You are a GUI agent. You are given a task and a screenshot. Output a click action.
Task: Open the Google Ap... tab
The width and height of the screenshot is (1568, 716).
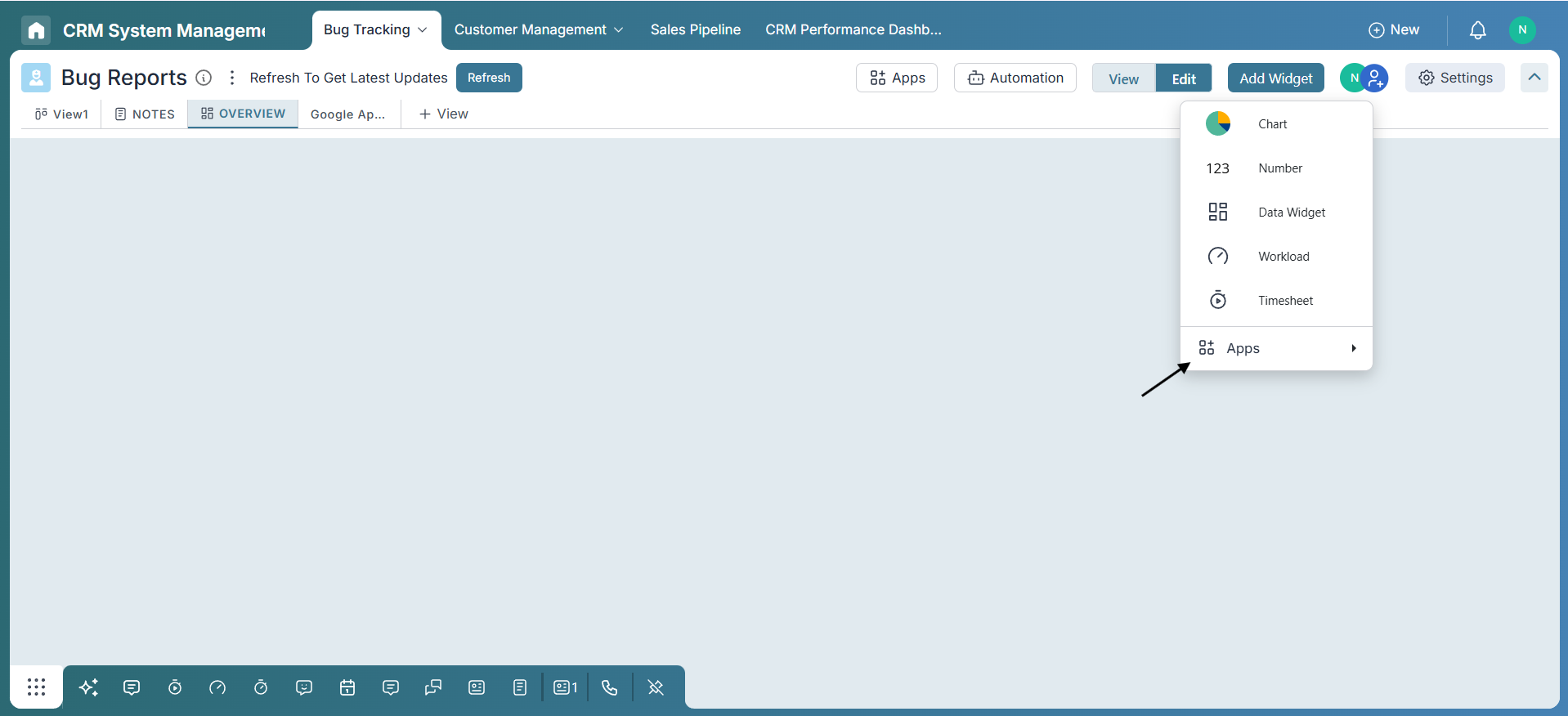click(347, 114)
